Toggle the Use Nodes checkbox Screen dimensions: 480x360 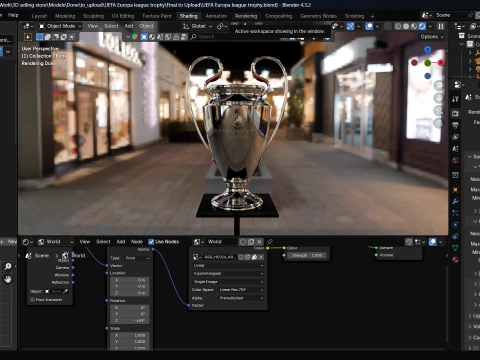(x=151, y=242)
